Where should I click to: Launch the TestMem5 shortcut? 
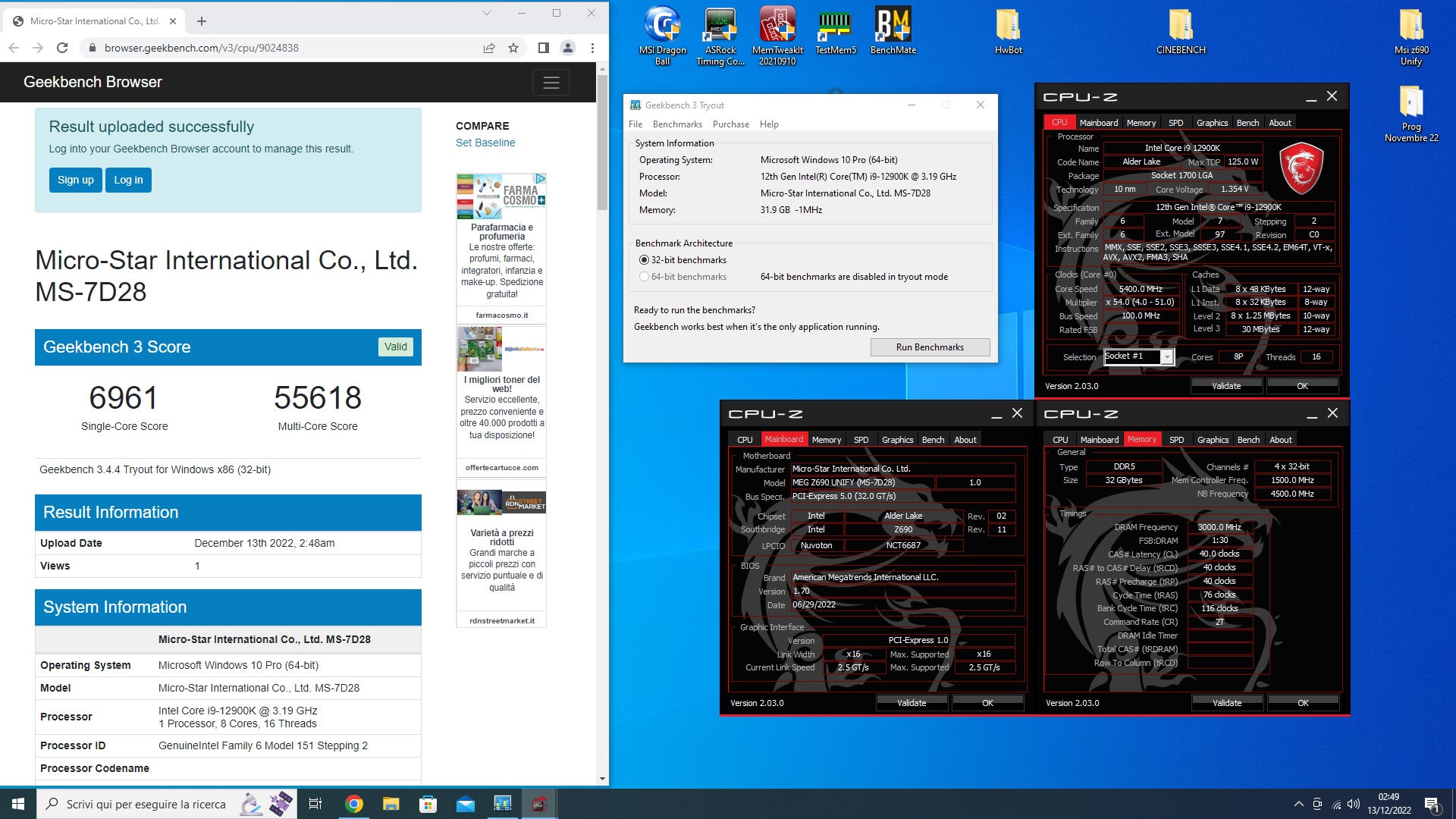click(x=835, y=30)
